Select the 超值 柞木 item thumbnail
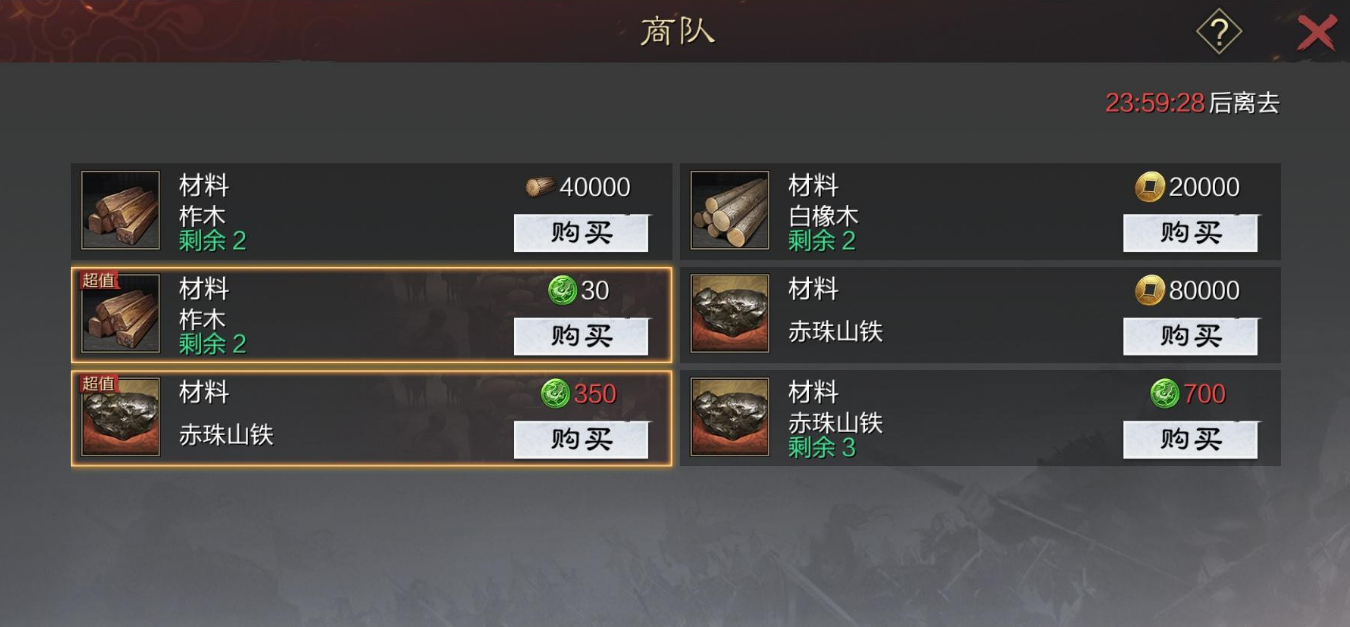Image resolution: width=1350 pixels, height=627 pixels. pyautogui.click(x=120, y=314)
